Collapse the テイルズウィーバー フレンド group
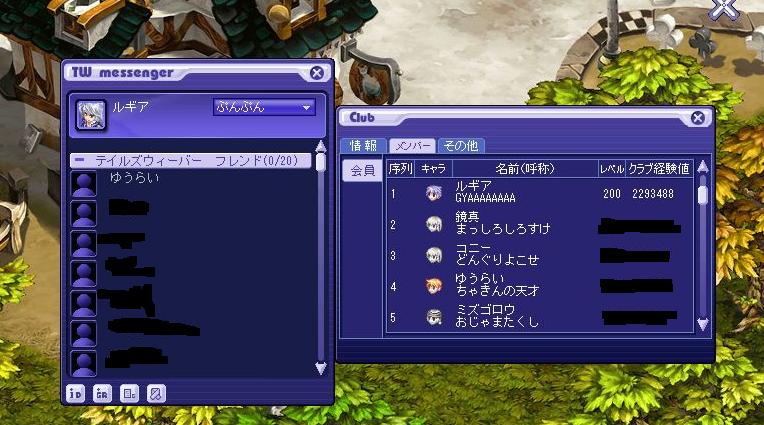The width and height of the screenshot is (764, 425). [80, 160]
